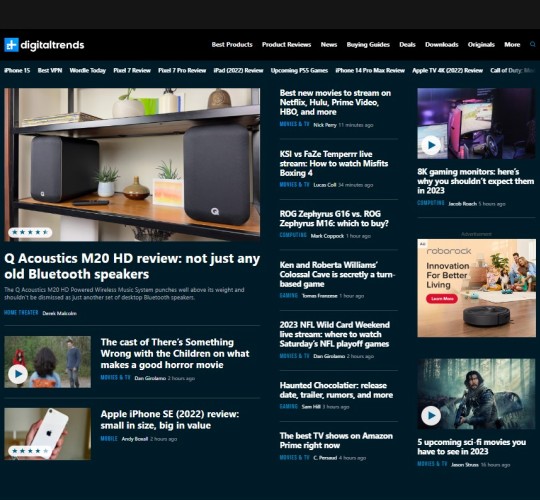Open the Best Products menu
540x500 pixels.
[232, 45]
